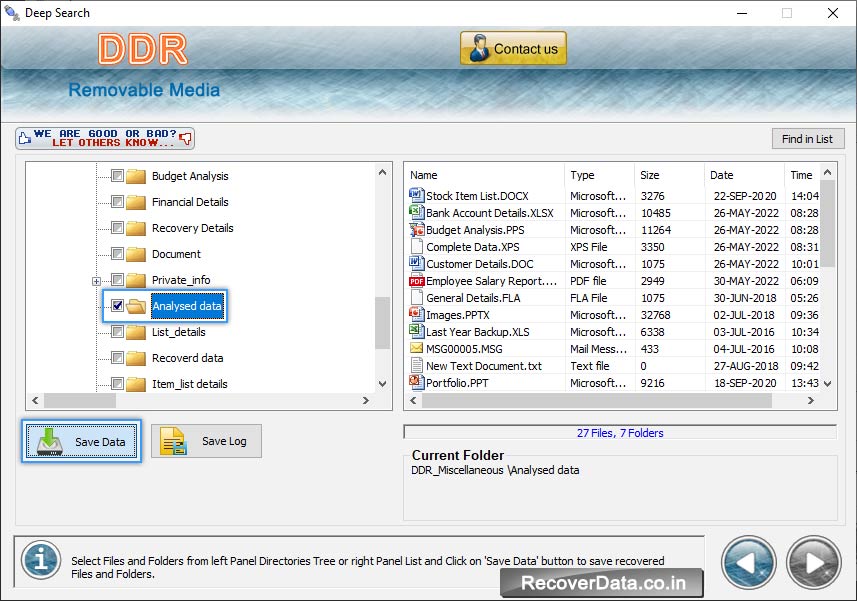Image resolution: width=857 pixels, height=601 pixels.
Task: Click the List_details folder icon
Action: (136, 332)
